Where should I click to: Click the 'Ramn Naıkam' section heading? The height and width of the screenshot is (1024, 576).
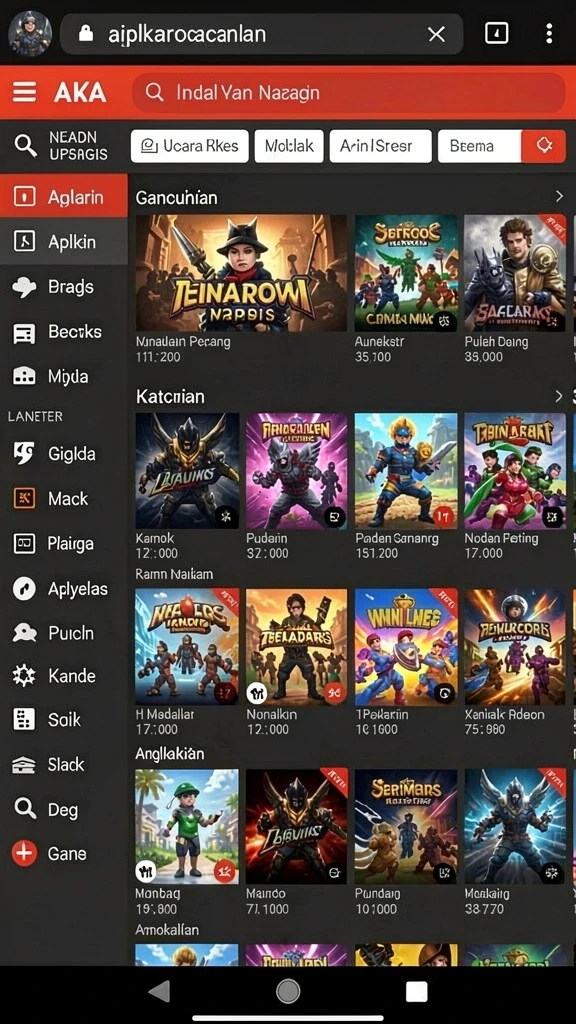click(x=174, y=574)
